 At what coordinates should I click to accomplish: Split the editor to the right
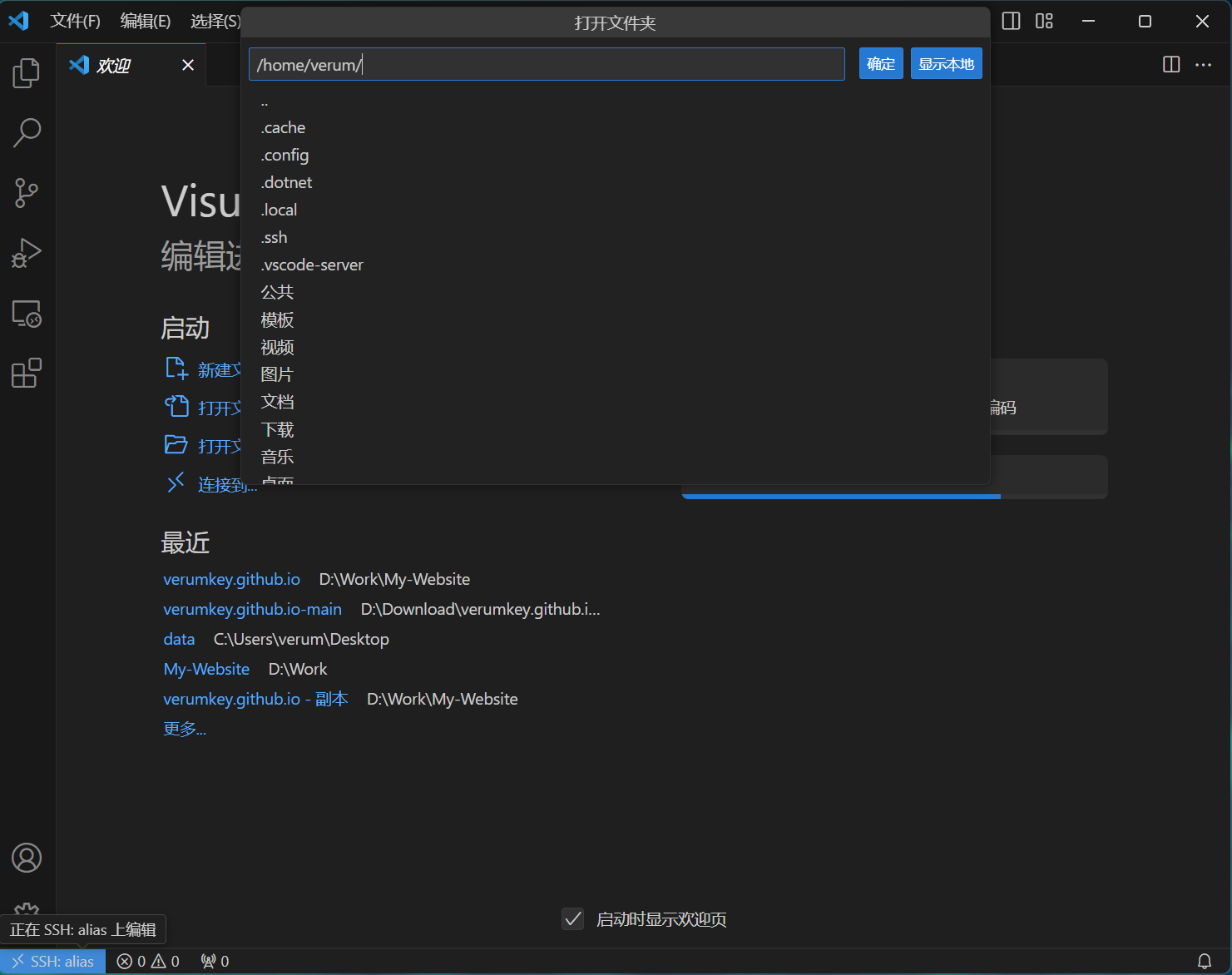tap(1171, 65)
